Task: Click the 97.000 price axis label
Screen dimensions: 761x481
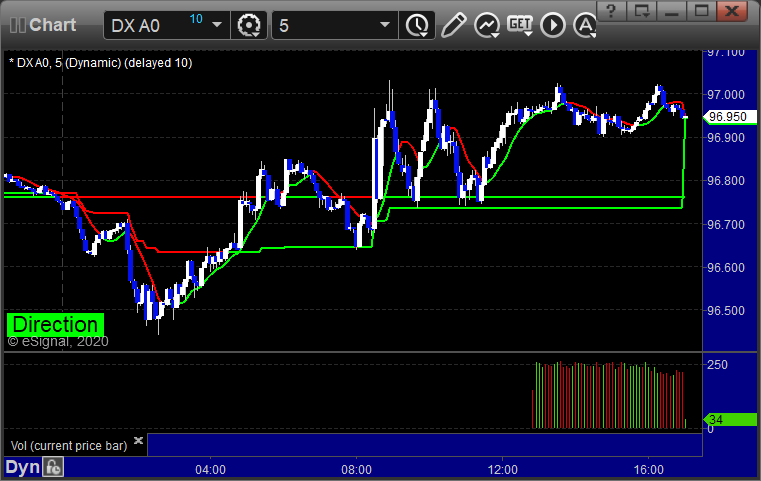Action: (726, 95)
